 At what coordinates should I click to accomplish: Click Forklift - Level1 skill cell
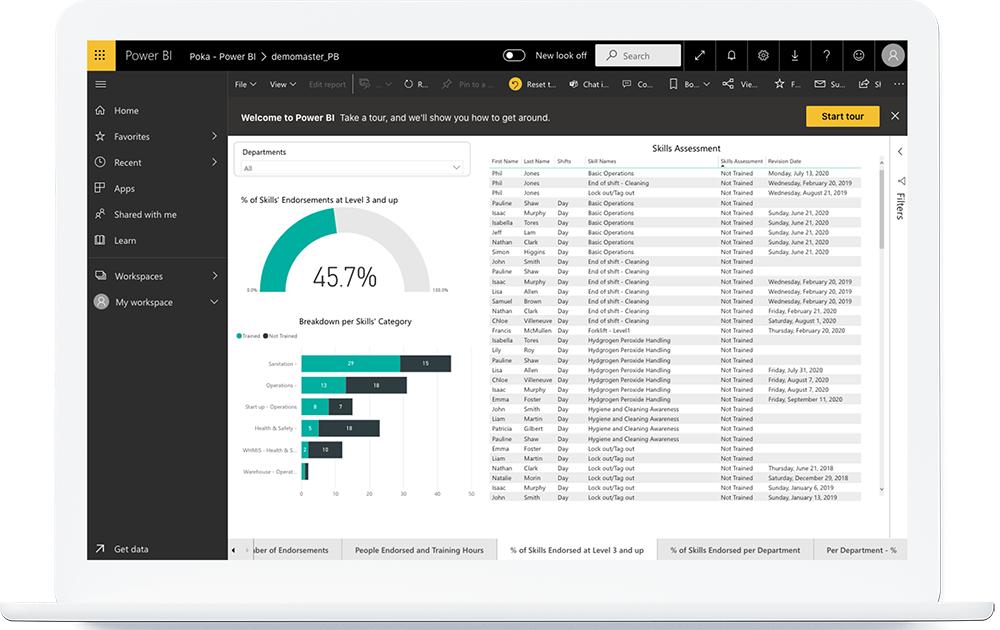pyautogui.click(x=608, y=330)
